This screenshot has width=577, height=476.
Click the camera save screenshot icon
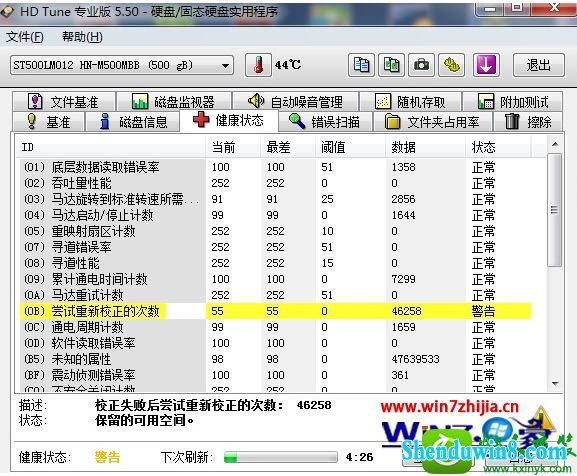click(421, 65)
